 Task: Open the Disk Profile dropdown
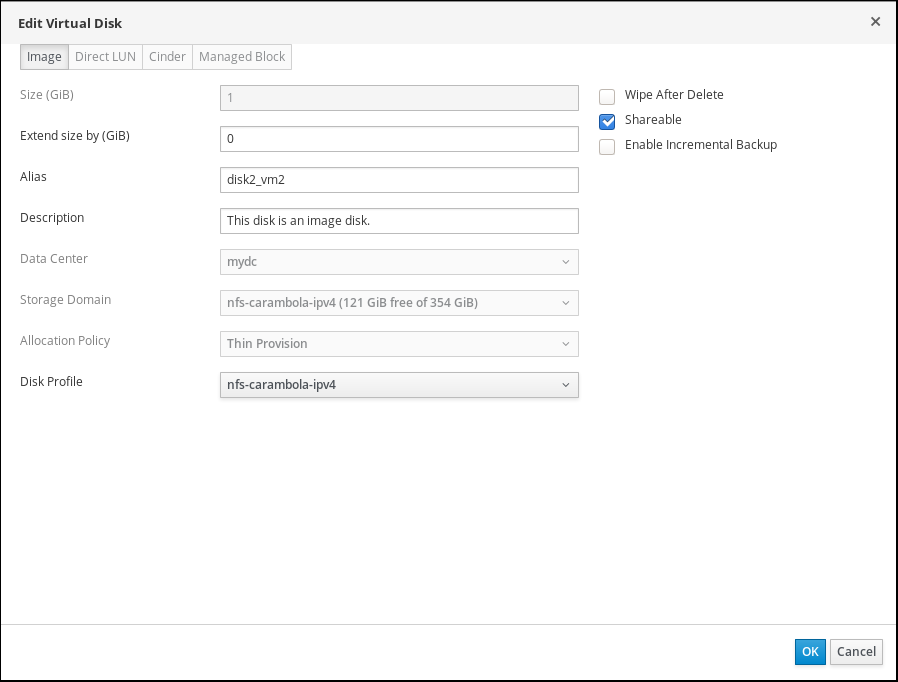coord(398,385)
